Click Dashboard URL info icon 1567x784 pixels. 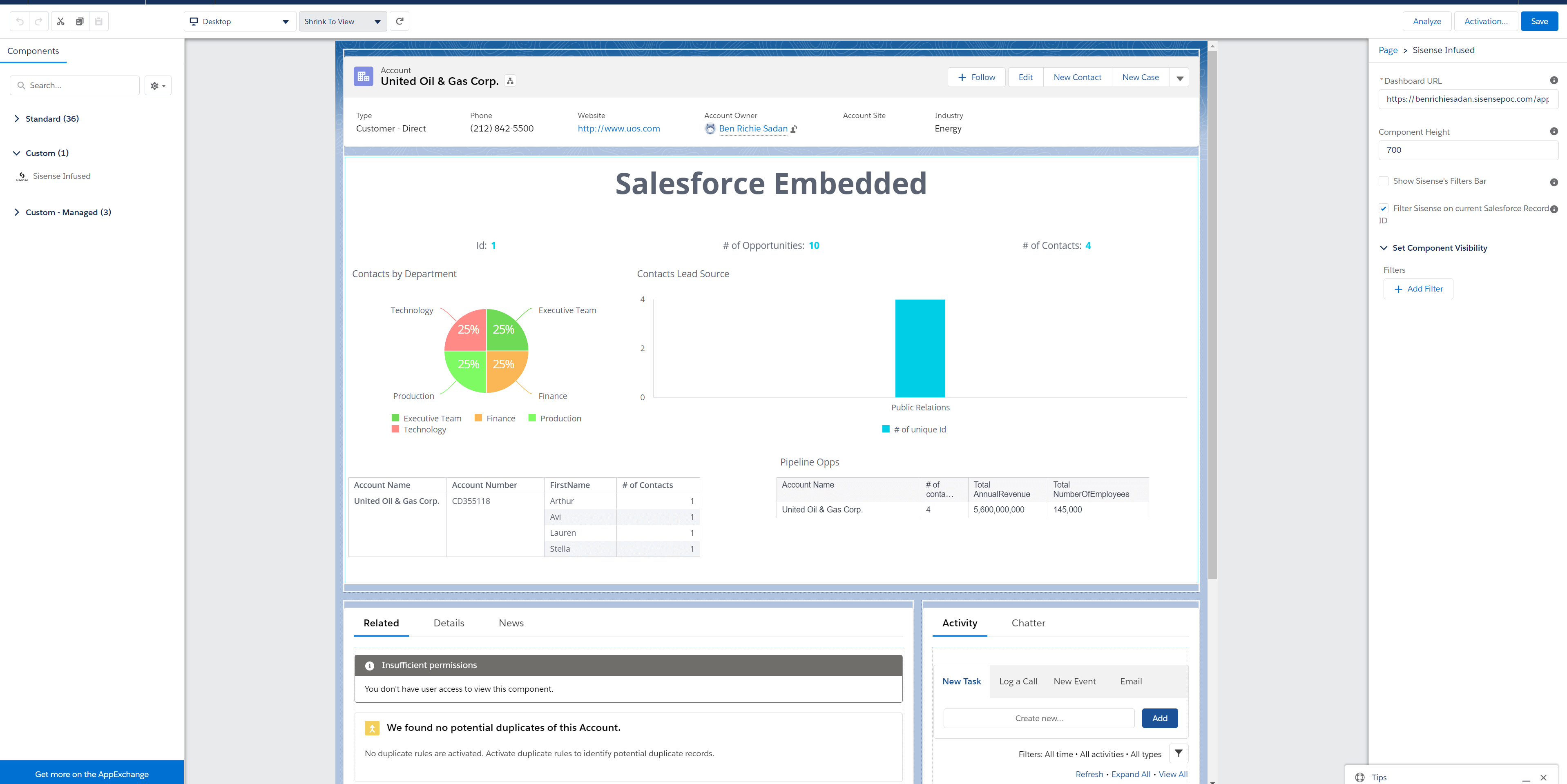(1554, 80)
